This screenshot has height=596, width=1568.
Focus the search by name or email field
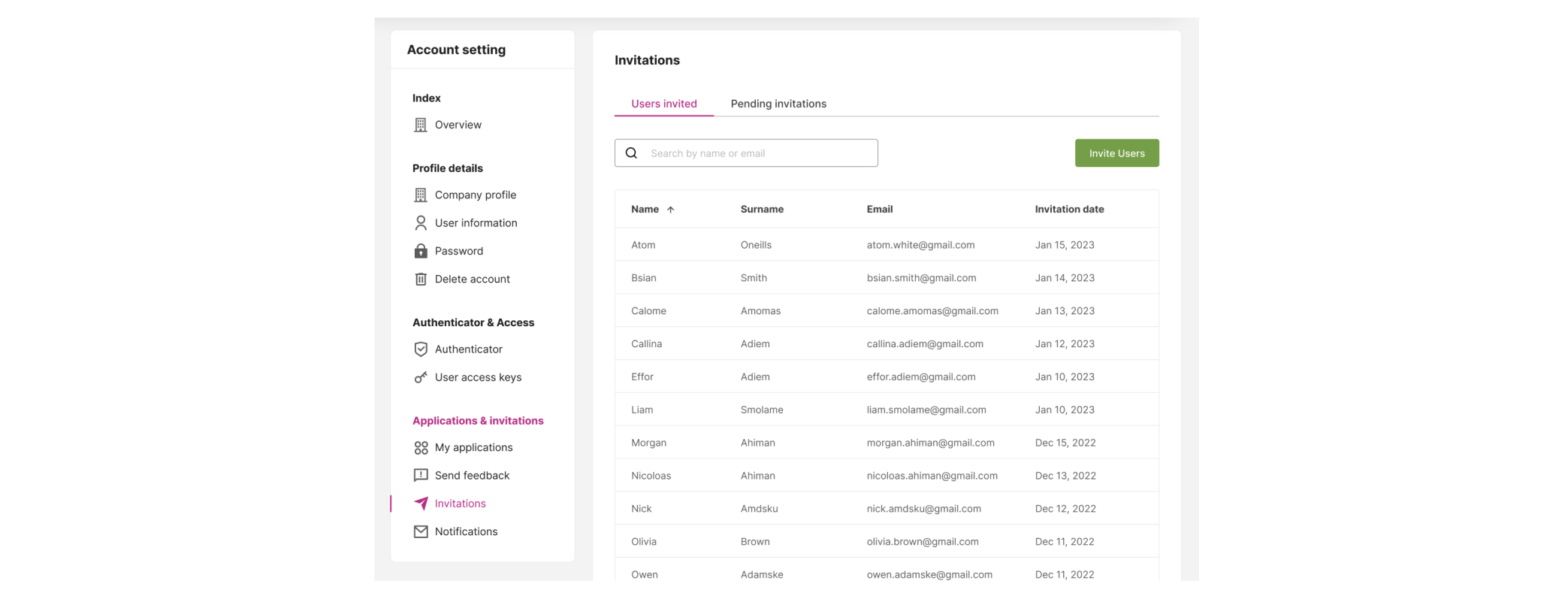tap(759, 153)
